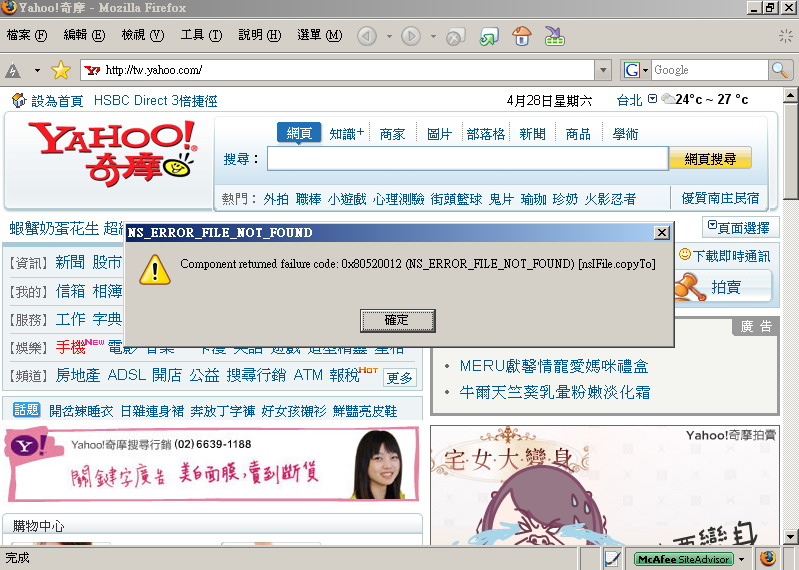Click the triangle icon left of the star
This screenshot has width=799, height=570.
tap(13, 70)
